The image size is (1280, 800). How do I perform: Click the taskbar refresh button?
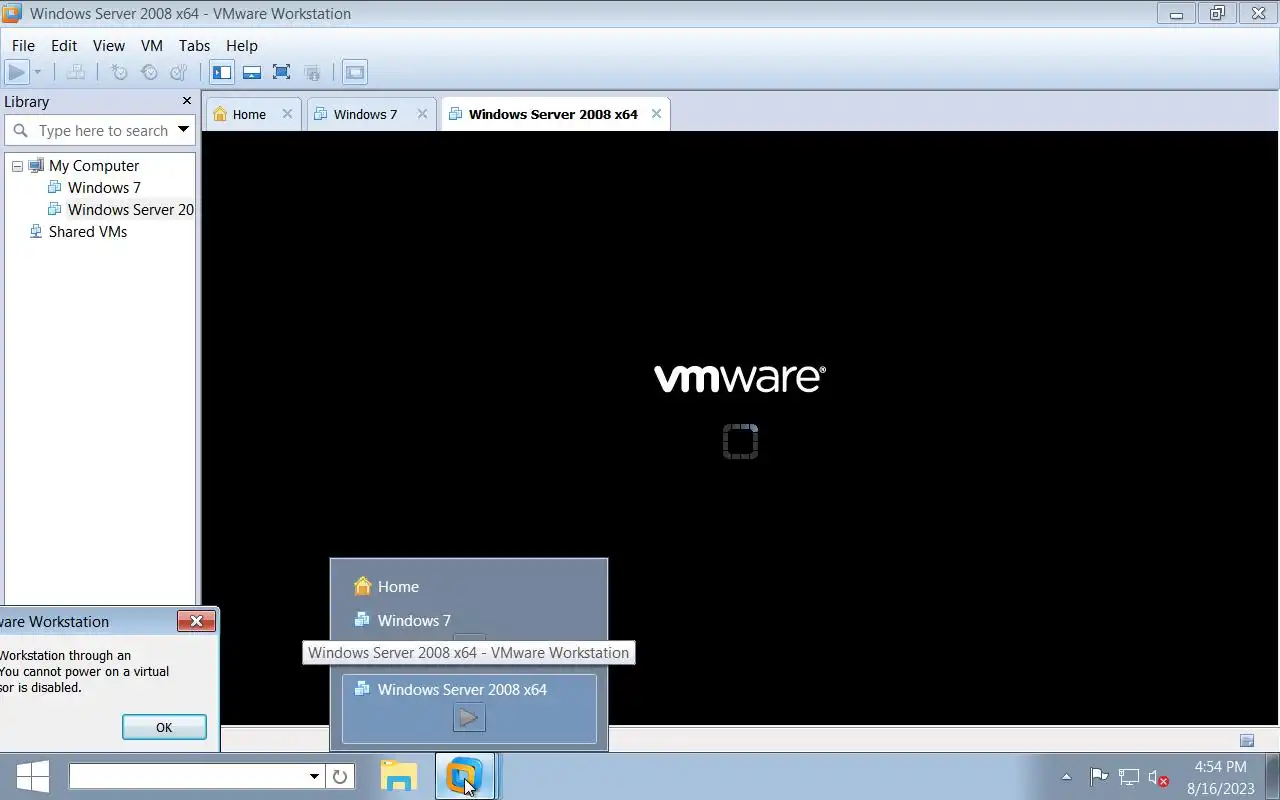point(340,776)
